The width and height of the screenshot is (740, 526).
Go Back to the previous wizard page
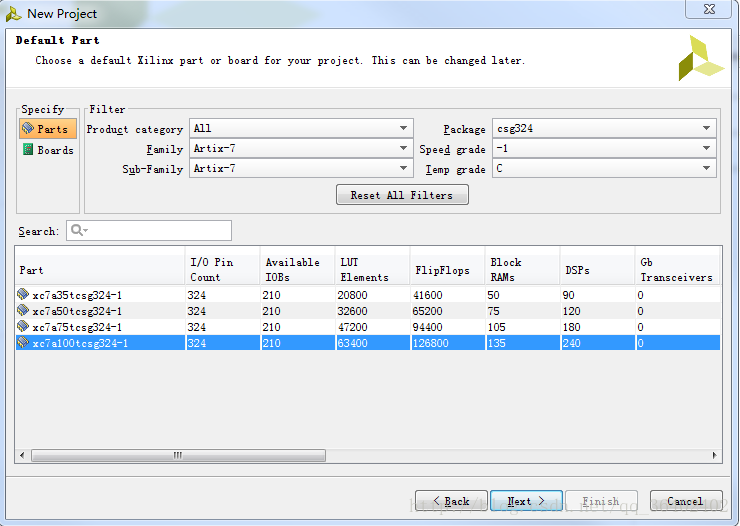451,501
